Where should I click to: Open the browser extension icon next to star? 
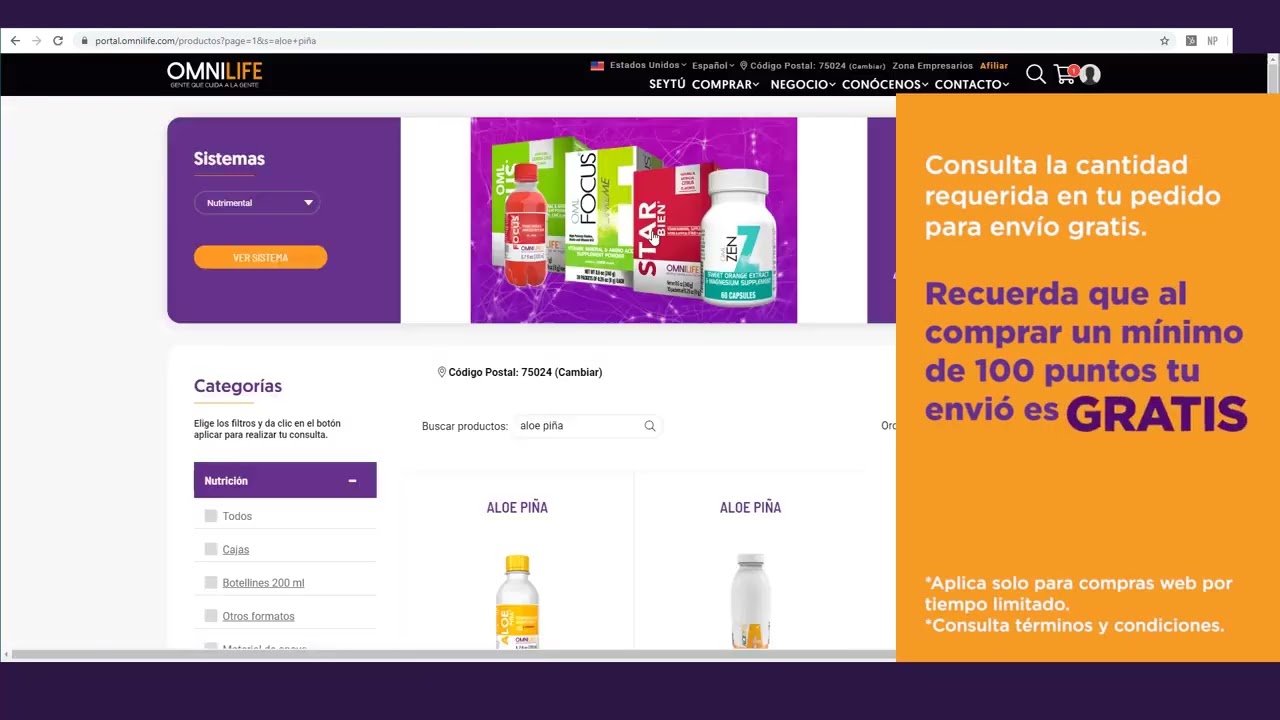pyautogui.click(x=1191, y=41)
